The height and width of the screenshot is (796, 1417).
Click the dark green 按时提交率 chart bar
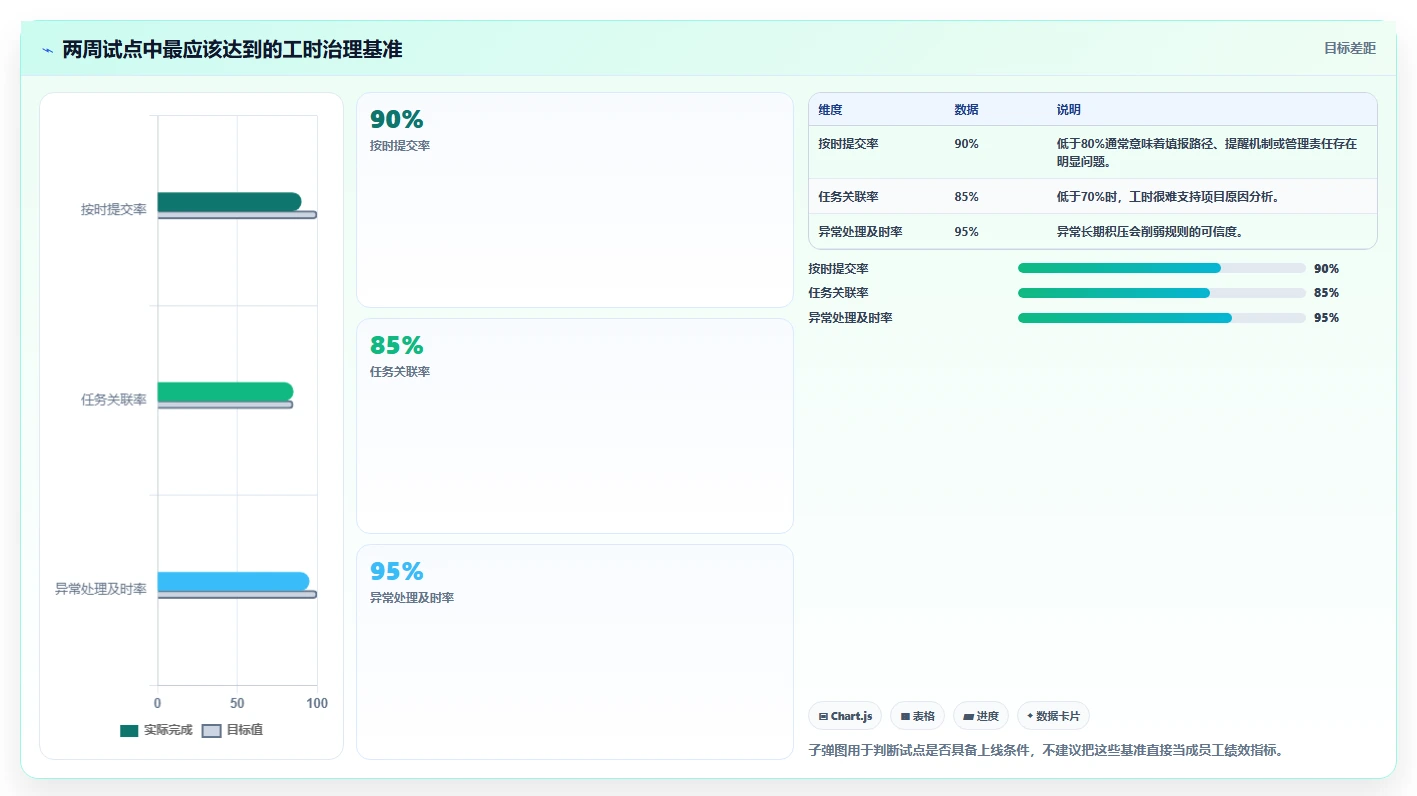tap(229, 202)
